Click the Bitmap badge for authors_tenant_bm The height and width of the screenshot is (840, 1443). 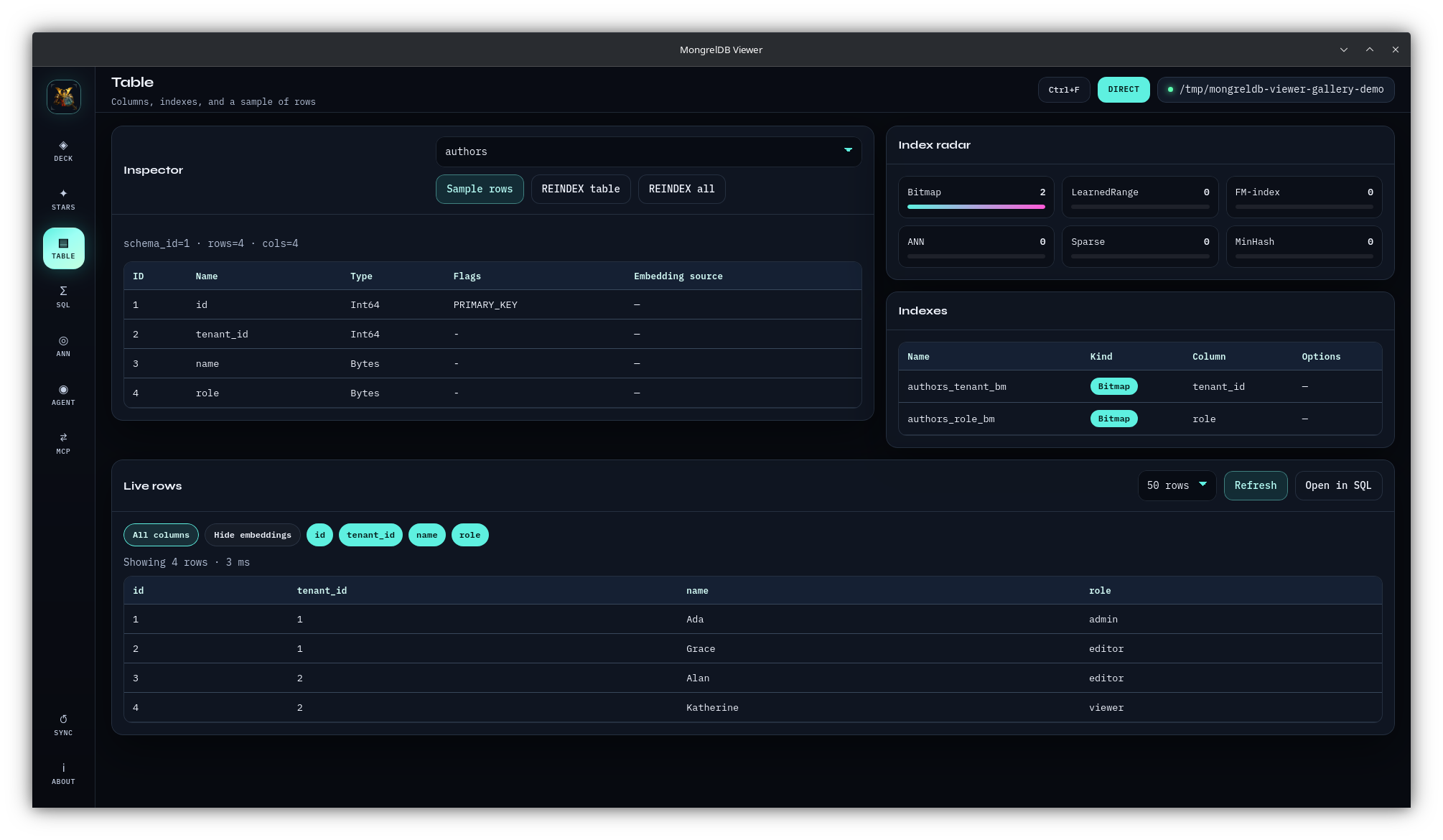click(x=1113, y=386)
